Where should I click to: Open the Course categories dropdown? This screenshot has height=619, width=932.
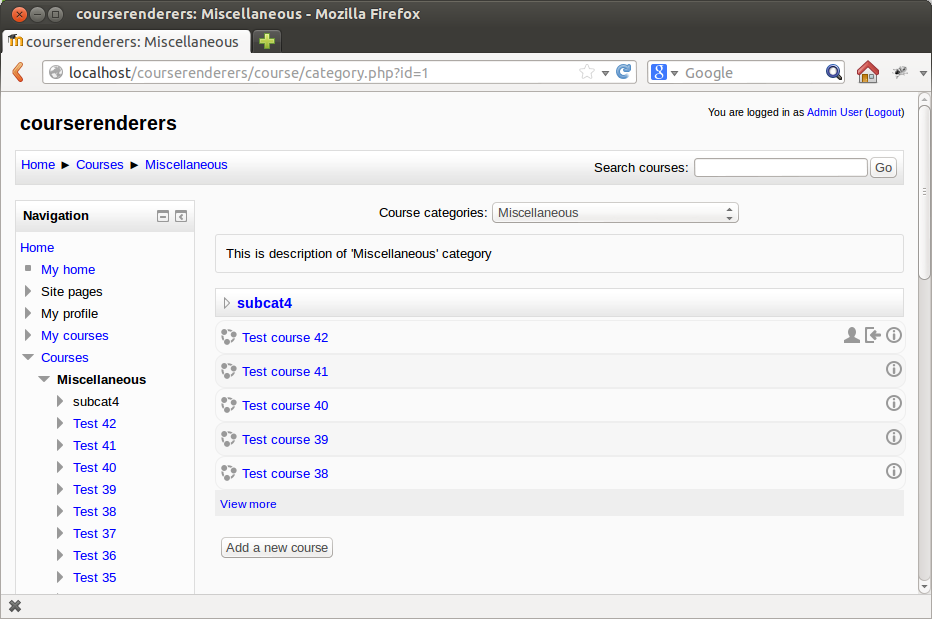click(x=615, y=213)
